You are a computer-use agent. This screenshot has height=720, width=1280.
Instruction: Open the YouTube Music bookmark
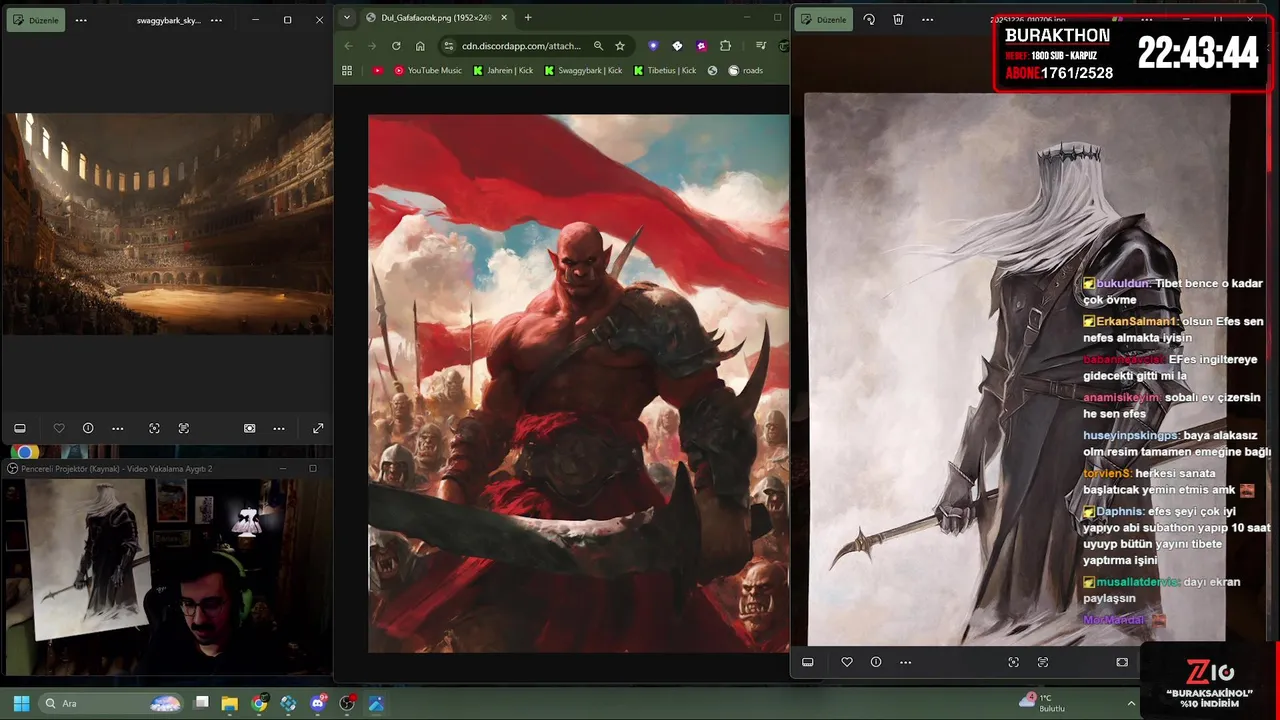[427, 70]
